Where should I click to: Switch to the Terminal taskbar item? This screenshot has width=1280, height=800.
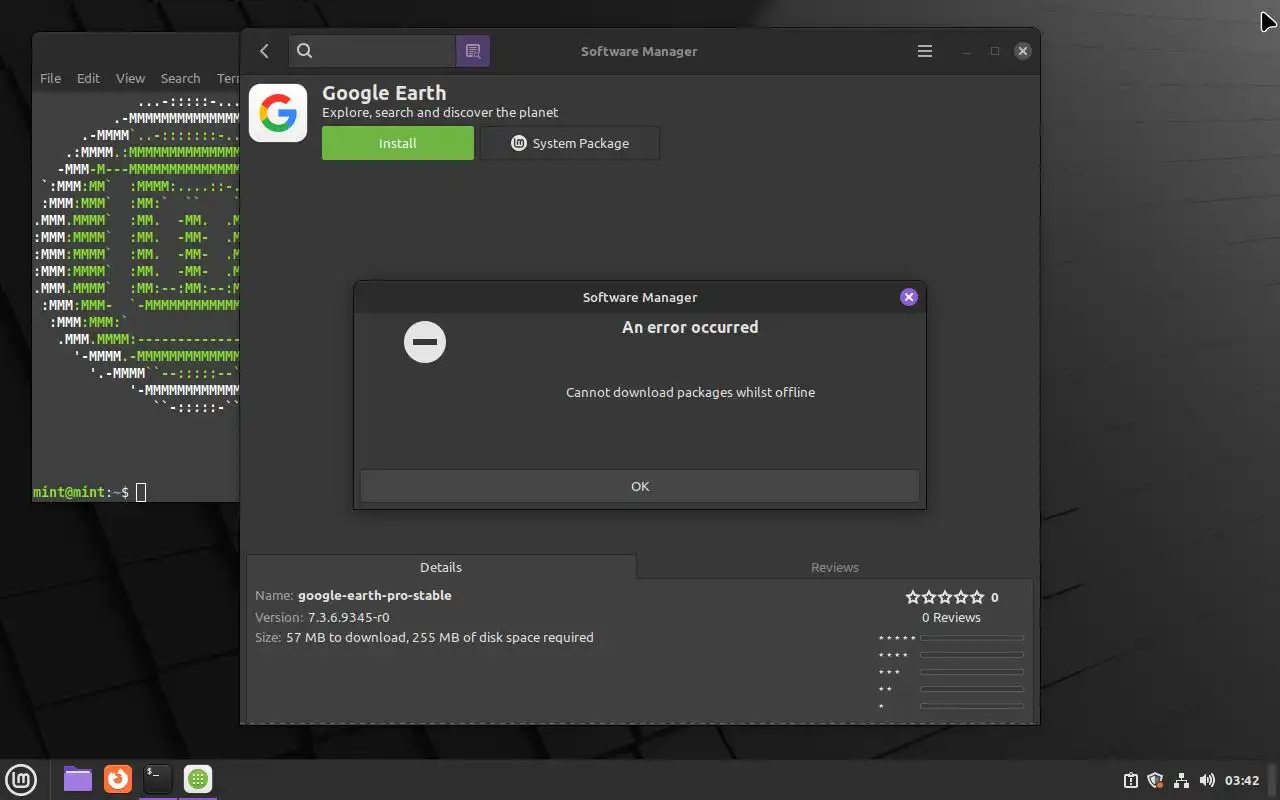coord(158,778)
